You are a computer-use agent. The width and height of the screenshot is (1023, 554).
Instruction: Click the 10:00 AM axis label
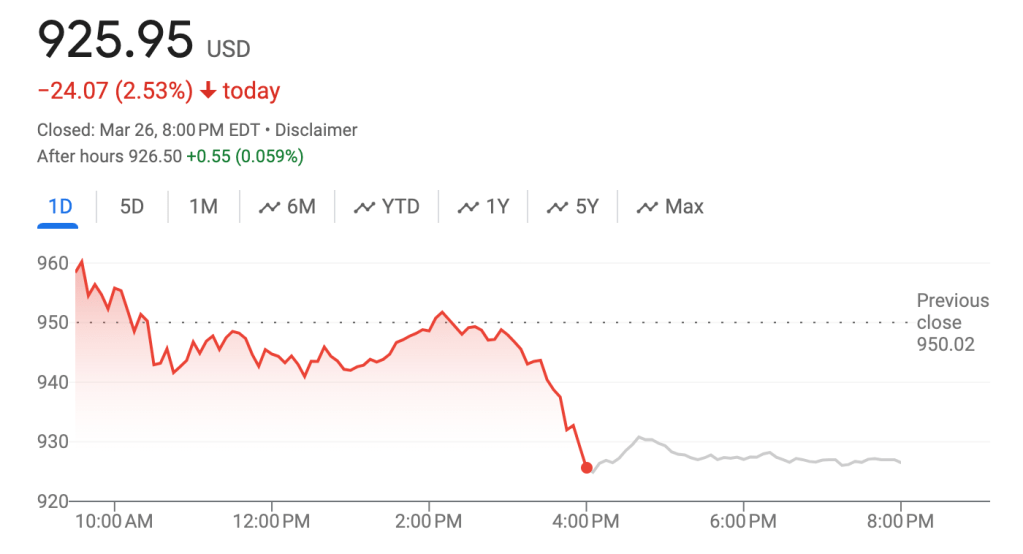click(115, 521)
